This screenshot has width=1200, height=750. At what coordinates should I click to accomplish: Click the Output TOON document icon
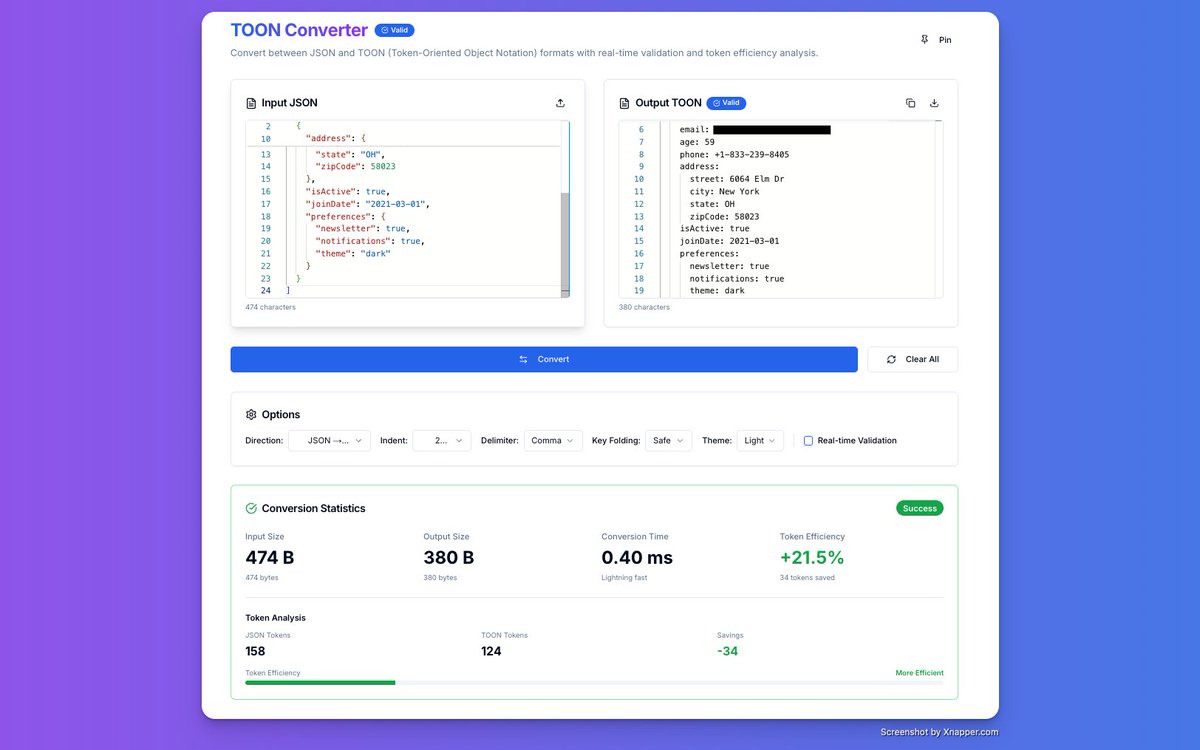(625, 103)
